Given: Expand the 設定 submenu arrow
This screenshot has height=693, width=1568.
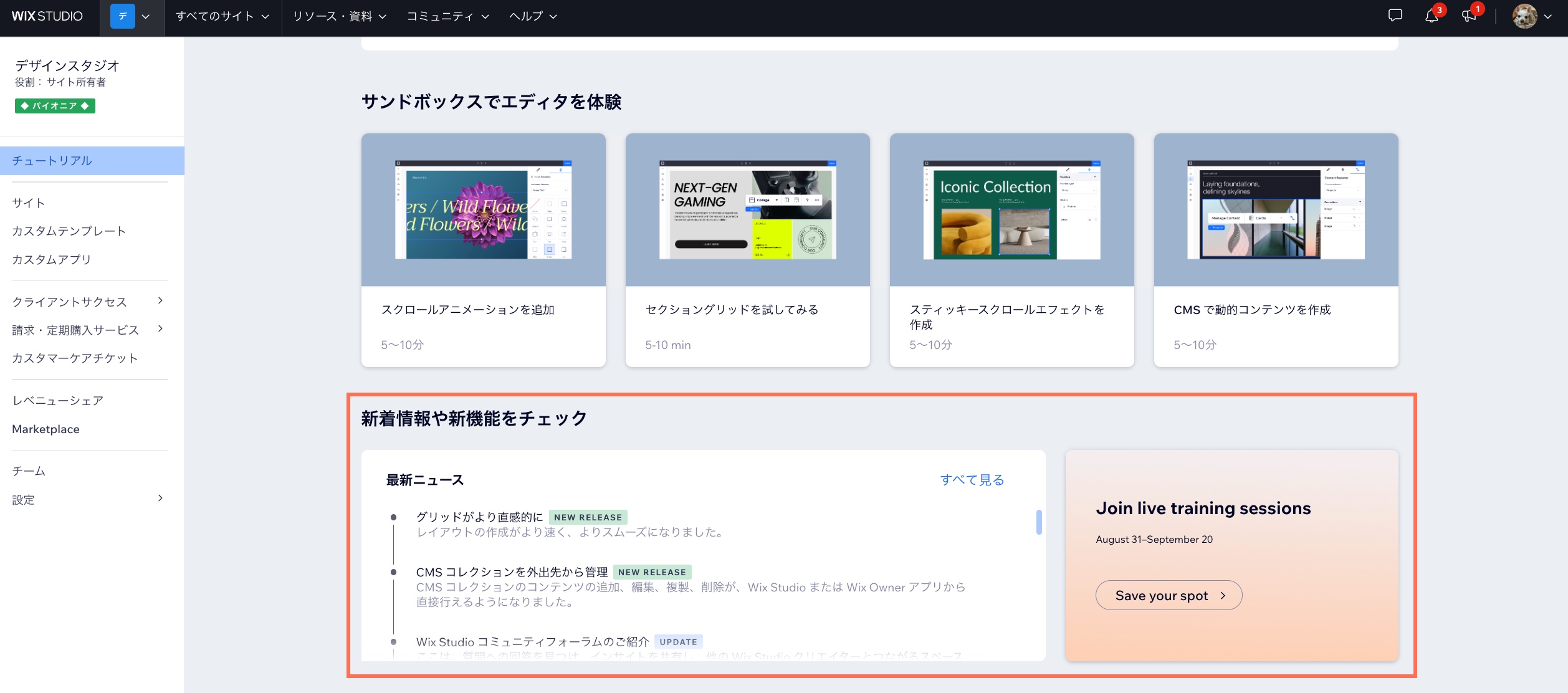Looking at the screenshot, I should [x=160, y=499].
